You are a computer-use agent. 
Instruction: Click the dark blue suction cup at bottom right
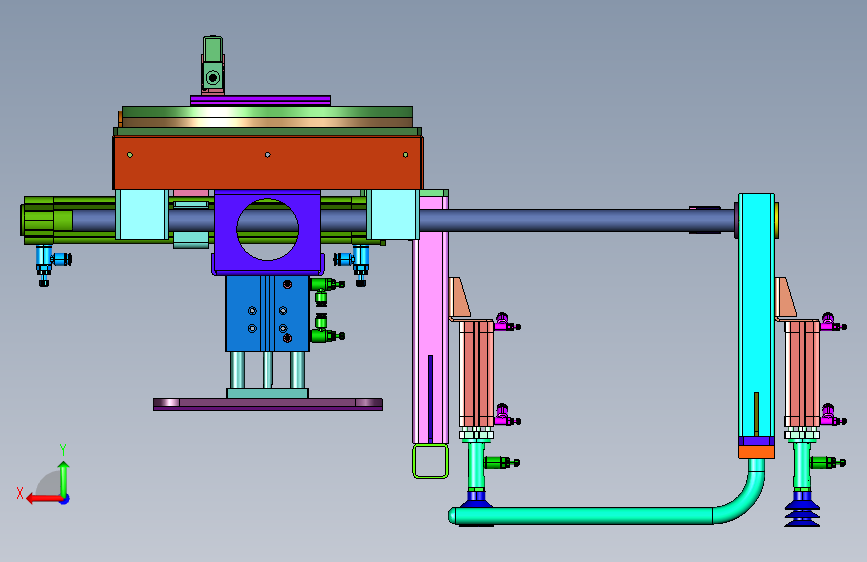tap(802, 509)
